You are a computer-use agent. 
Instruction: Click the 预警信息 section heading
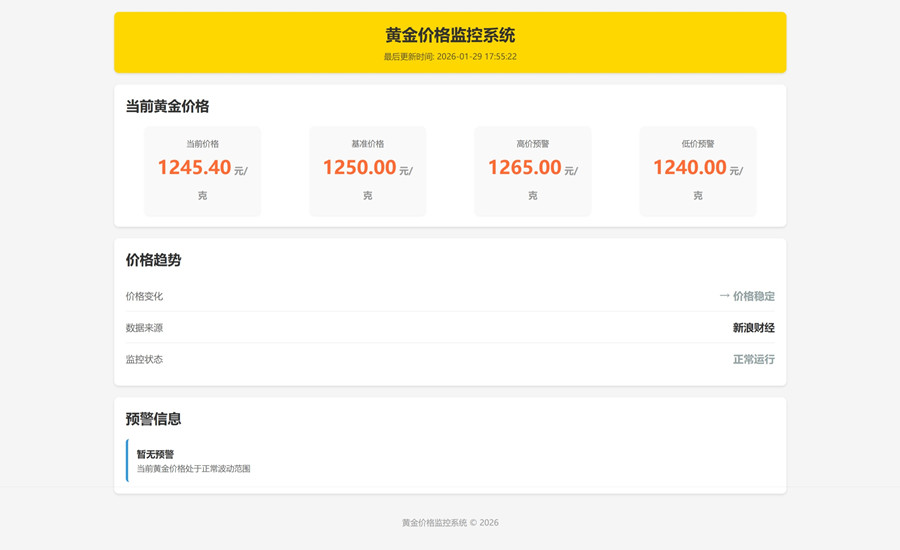[153, 419]
